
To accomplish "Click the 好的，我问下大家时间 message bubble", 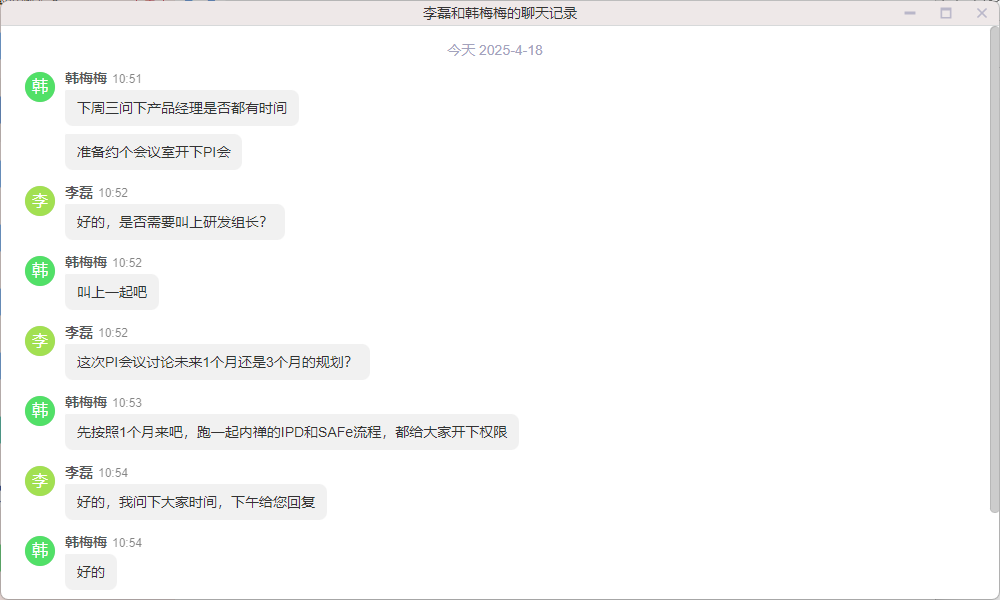I will 196,502.
